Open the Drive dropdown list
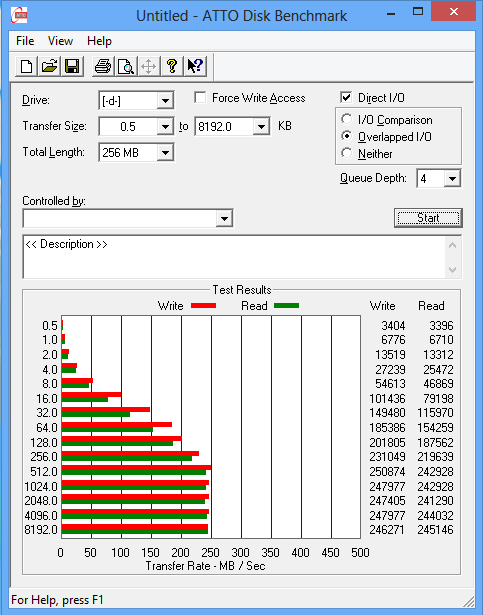This screenshot has width=483, height=615. tap(165, 101)
